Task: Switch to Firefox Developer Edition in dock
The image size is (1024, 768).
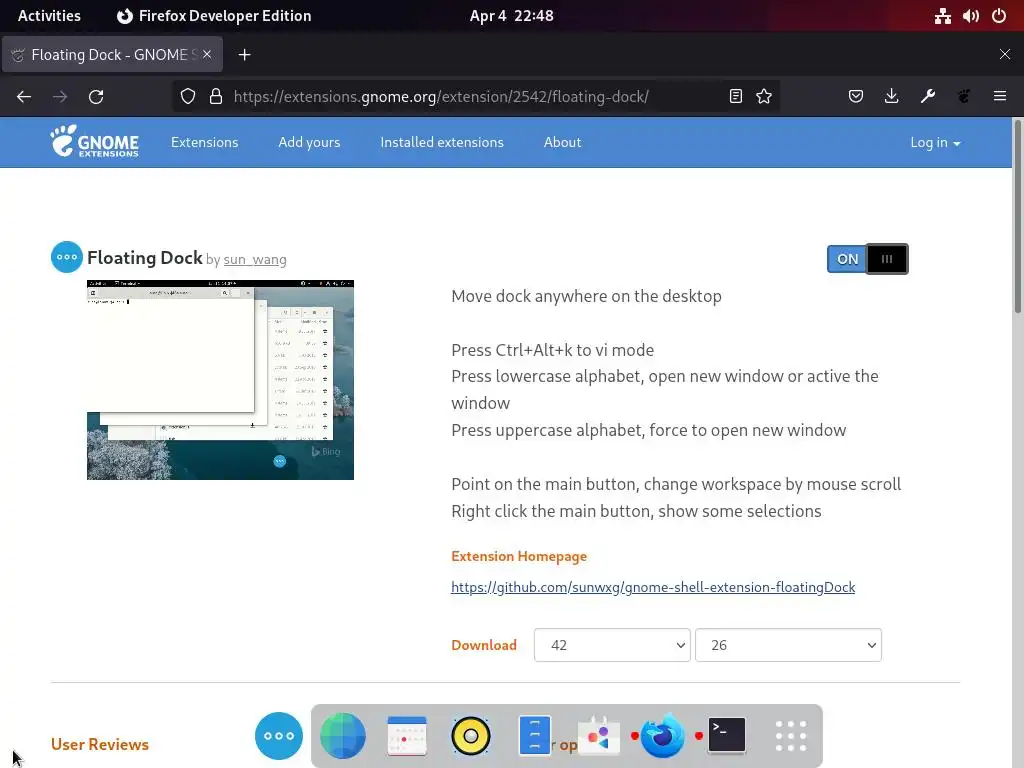Action: pos(663,736)
